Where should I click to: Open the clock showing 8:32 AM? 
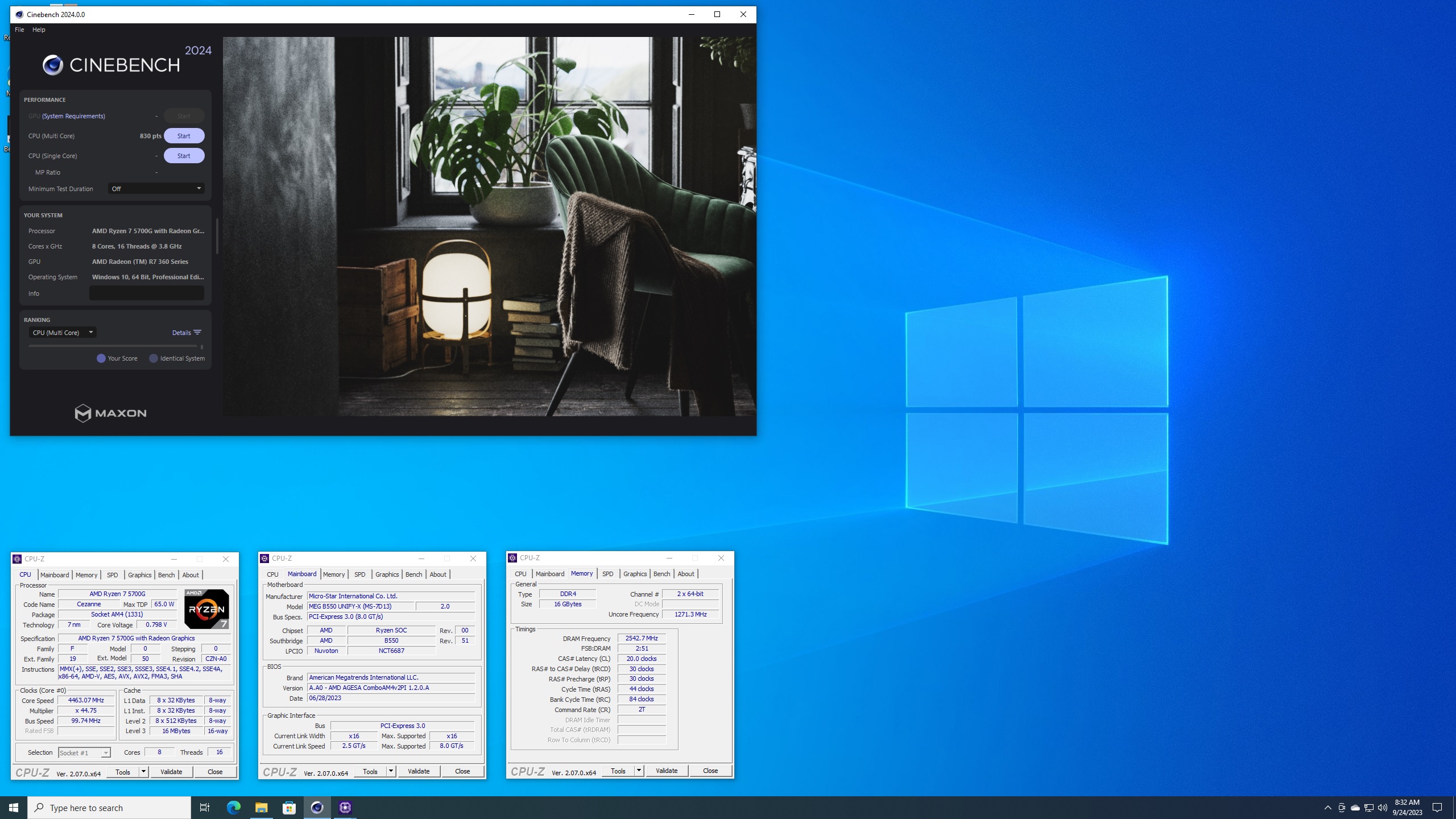[x=1407, y=808]
